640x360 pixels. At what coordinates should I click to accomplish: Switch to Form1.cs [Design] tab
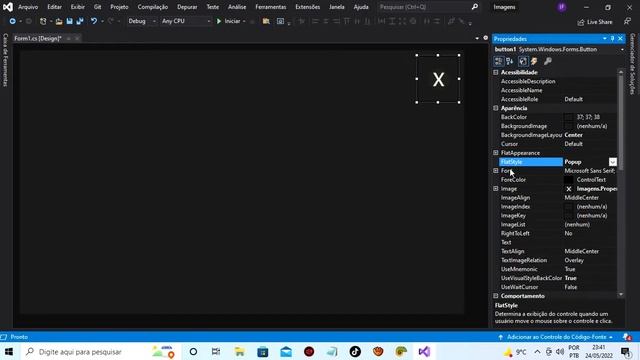tap(38, 38)
